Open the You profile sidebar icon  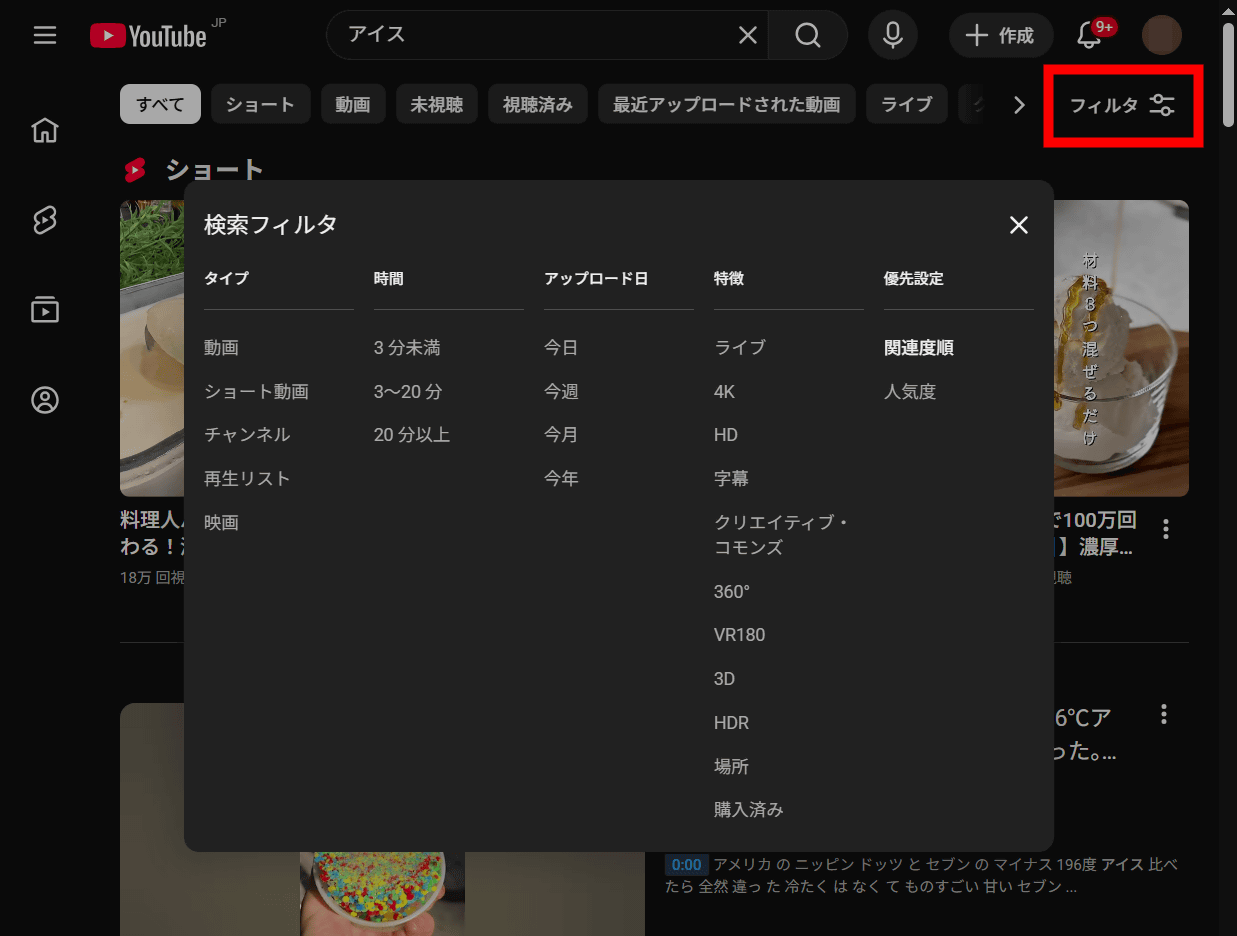click(45, 400)
